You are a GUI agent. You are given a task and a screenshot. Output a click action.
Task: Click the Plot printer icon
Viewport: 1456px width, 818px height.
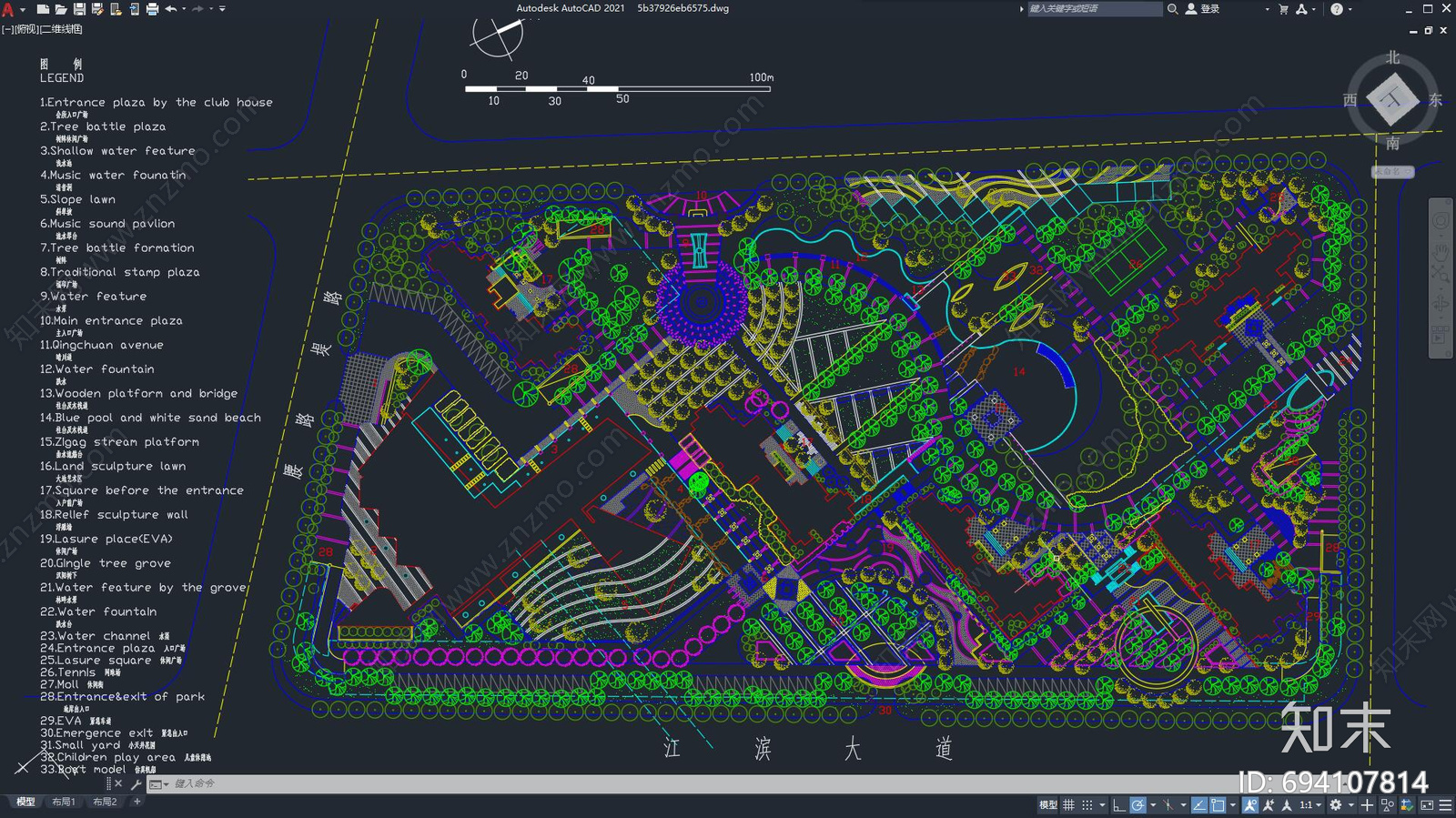152,9
